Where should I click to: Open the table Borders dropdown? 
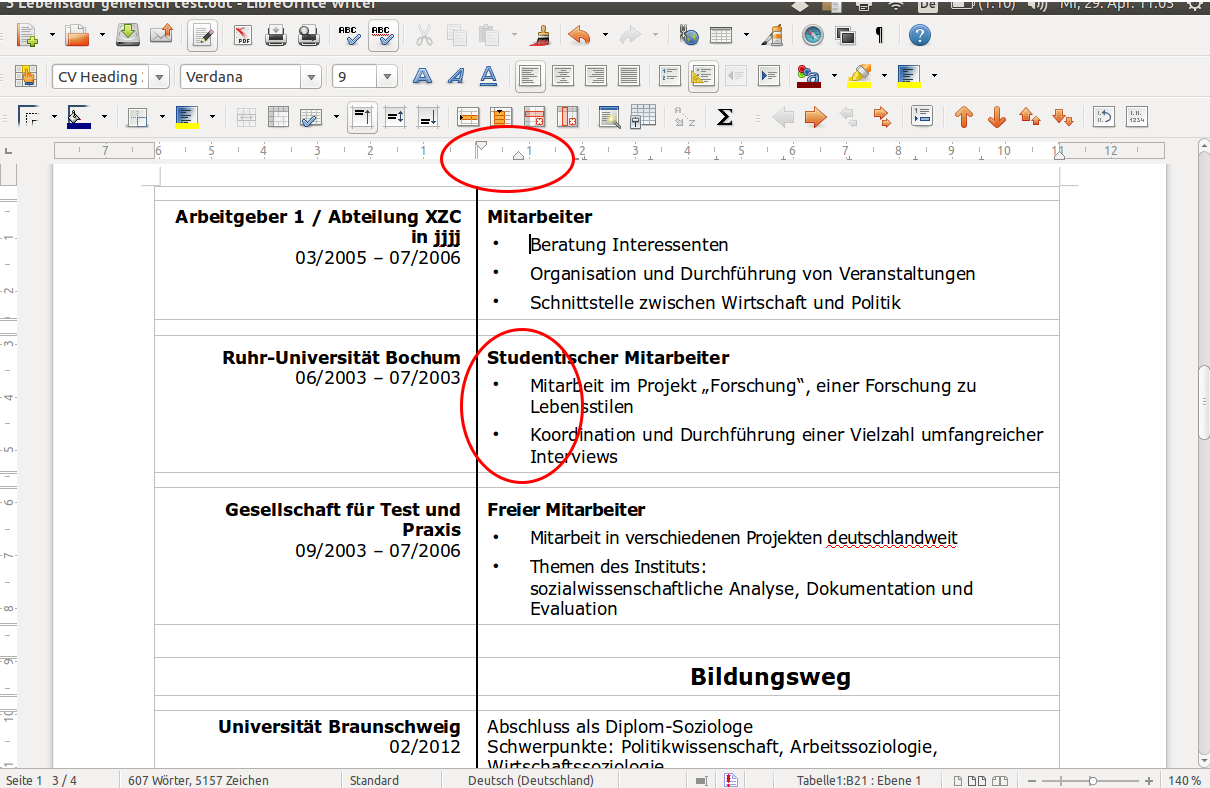(162, 117)
